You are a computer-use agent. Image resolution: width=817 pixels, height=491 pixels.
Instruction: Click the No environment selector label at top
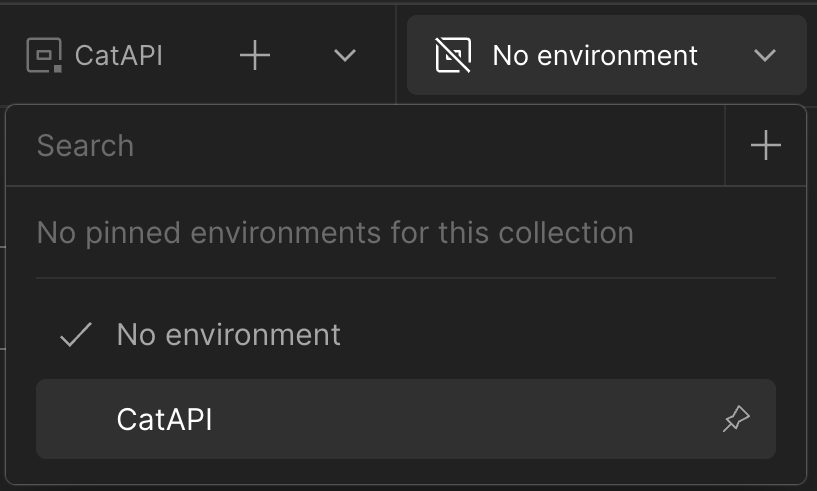pyautogui.click(x=595, y=55)
